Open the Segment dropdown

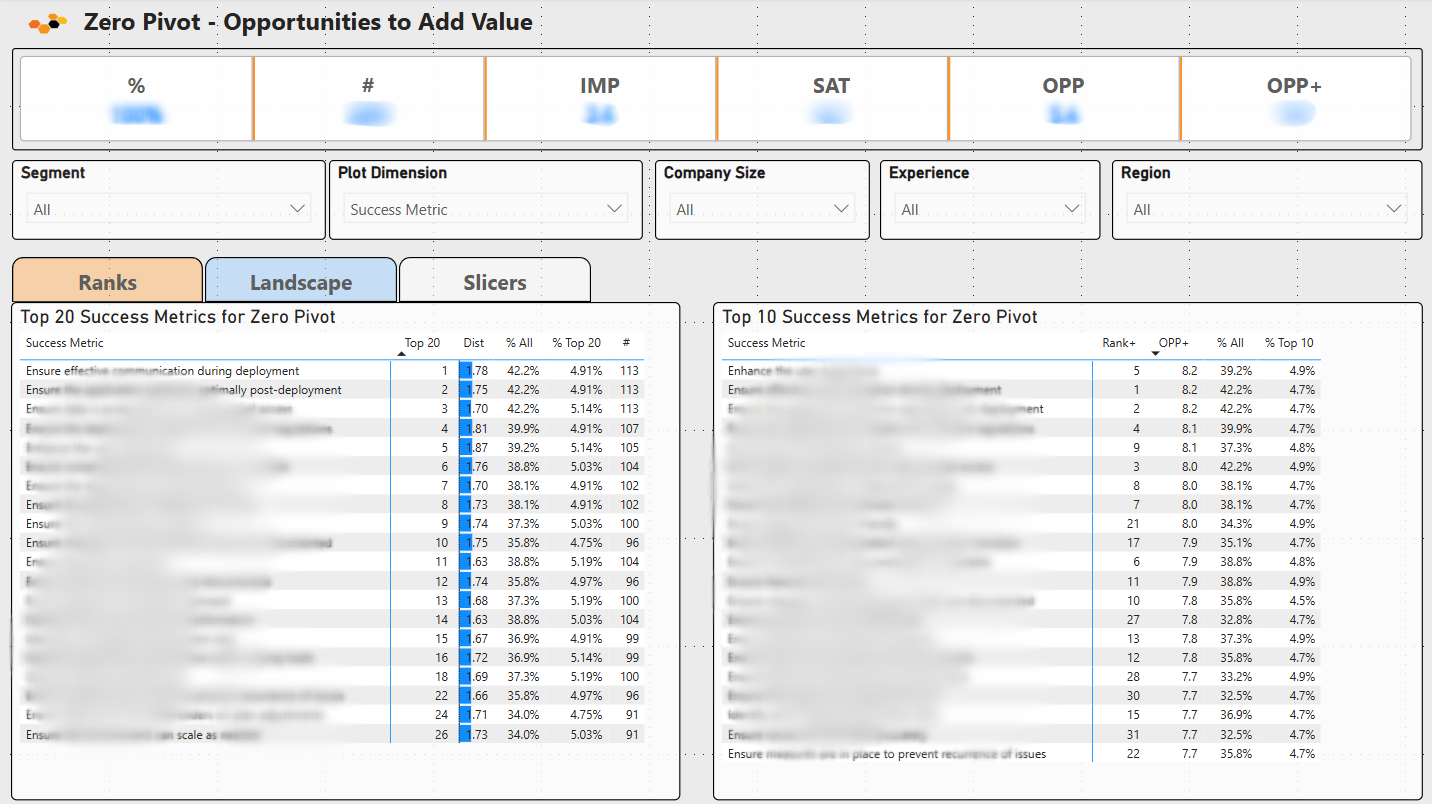click(x=169, y=209)
